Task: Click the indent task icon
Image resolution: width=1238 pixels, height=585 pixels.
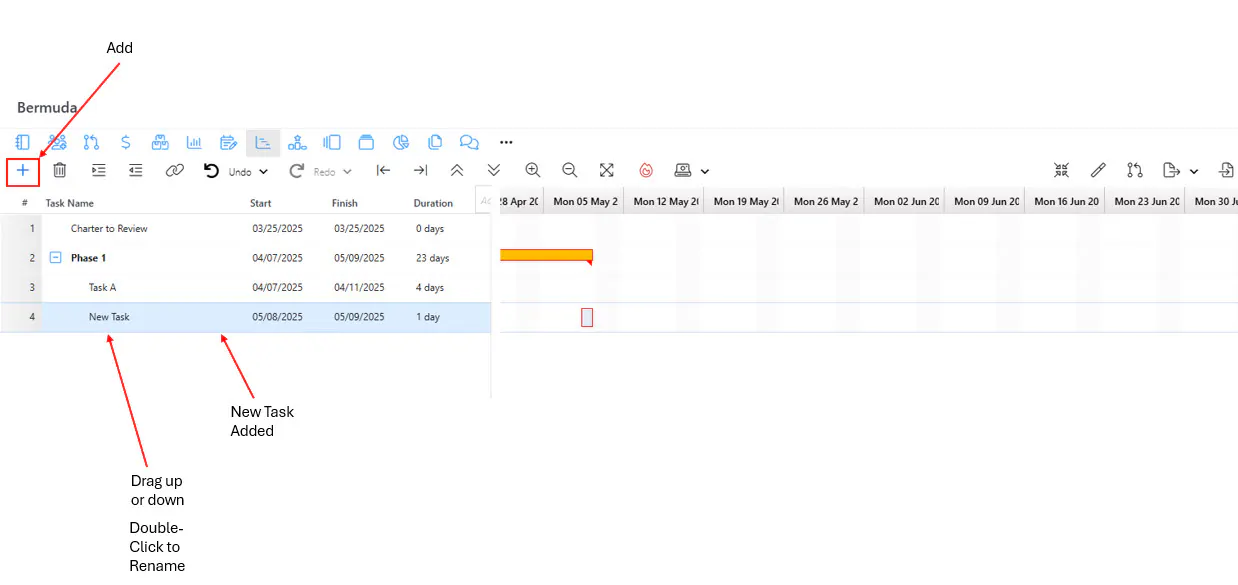Action: point(98,171)
